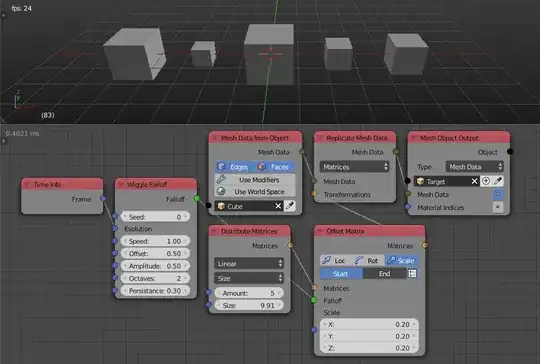Click the Cube object field
The width and height of the screenshot is (540, 364).
[x=249, y=206]
